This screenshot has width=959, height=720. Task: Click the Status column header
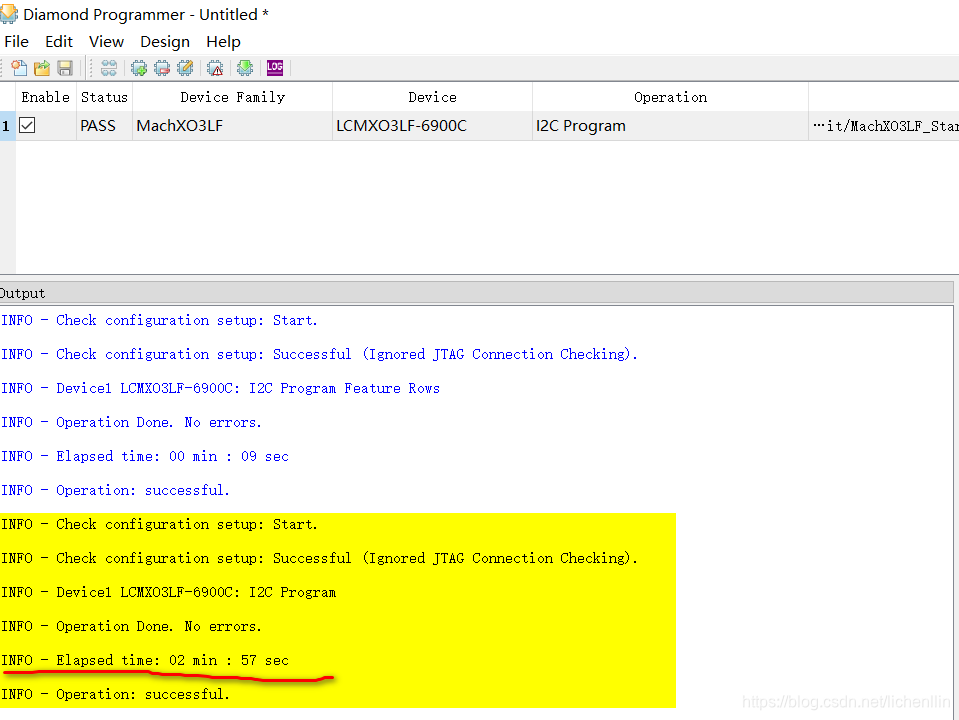105,97
